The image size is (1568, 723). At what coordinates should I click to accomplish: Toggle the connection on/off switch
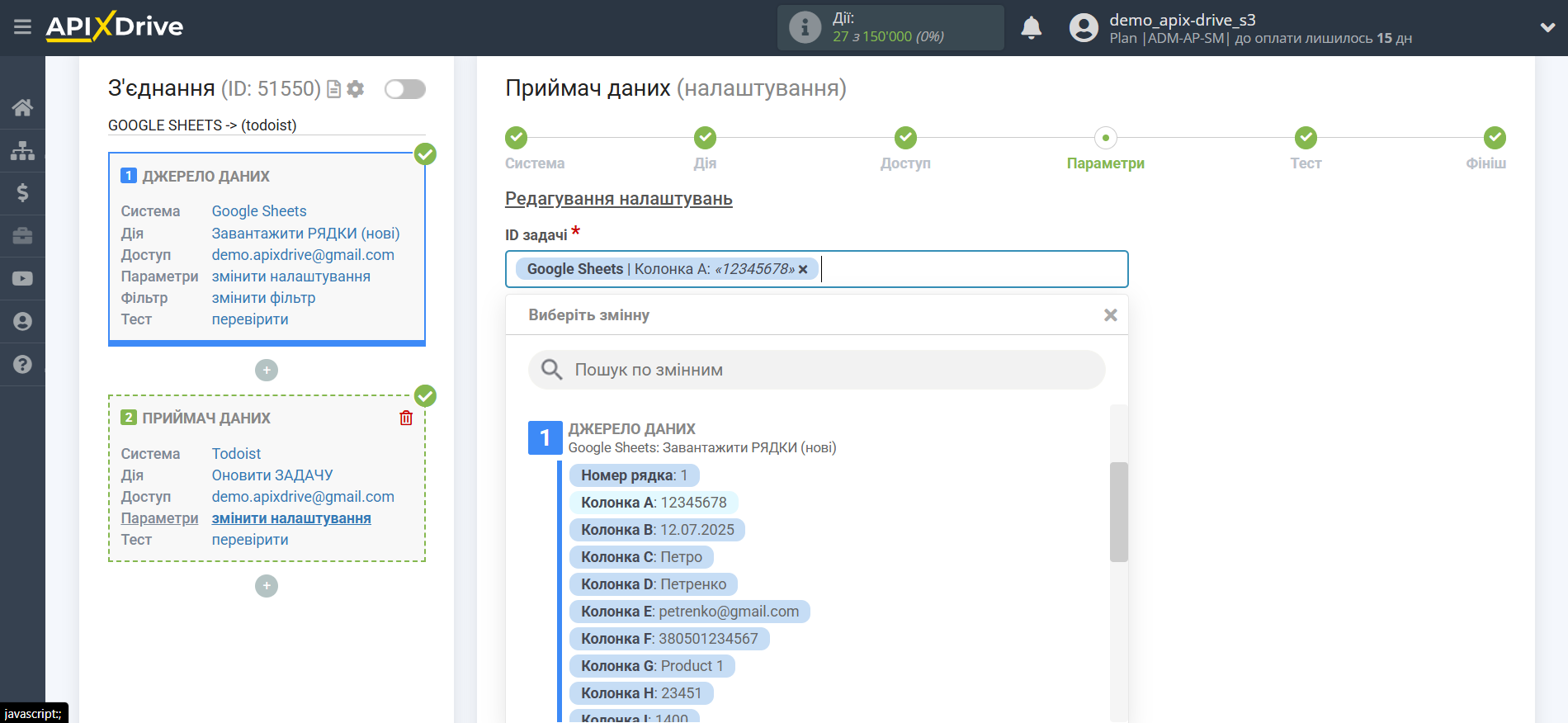pyautogui.click(x=405, y=89)
